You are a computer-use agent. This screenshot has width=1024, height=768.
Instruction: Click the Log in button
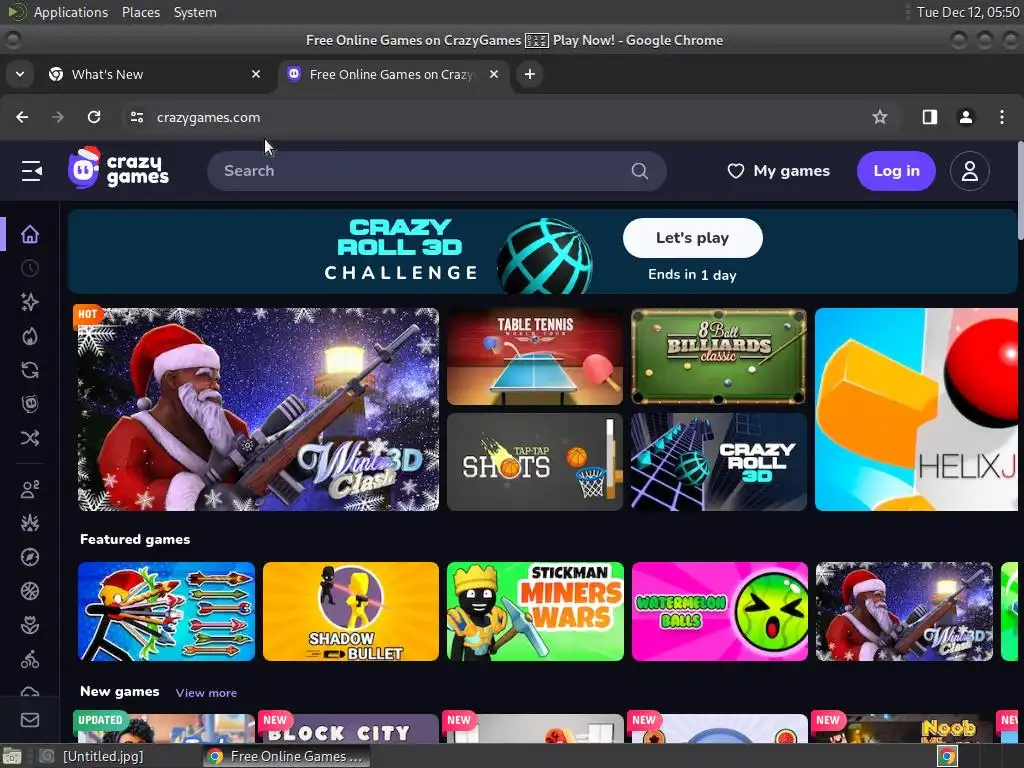(x=896, y=171)
